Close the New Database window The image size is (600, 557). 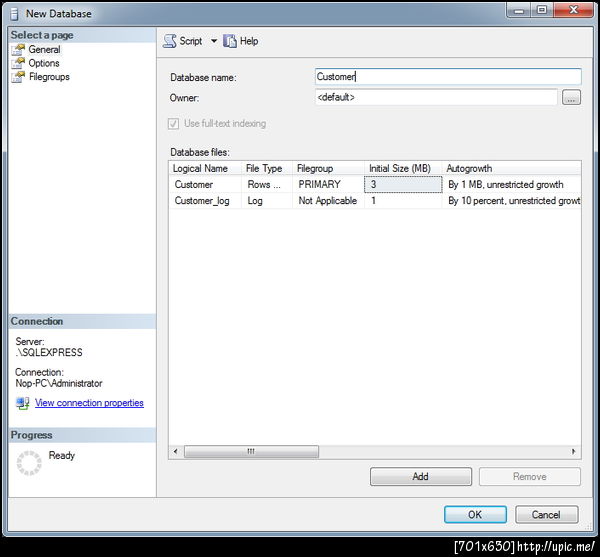tap(573, 10)
